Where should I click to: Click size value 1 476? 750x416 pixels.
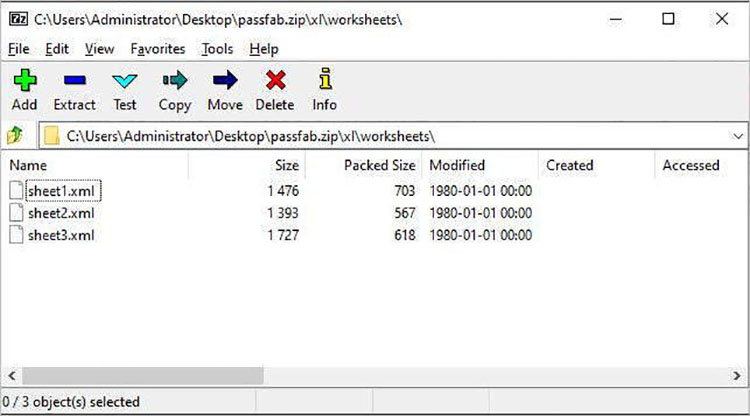coord(283,191)
